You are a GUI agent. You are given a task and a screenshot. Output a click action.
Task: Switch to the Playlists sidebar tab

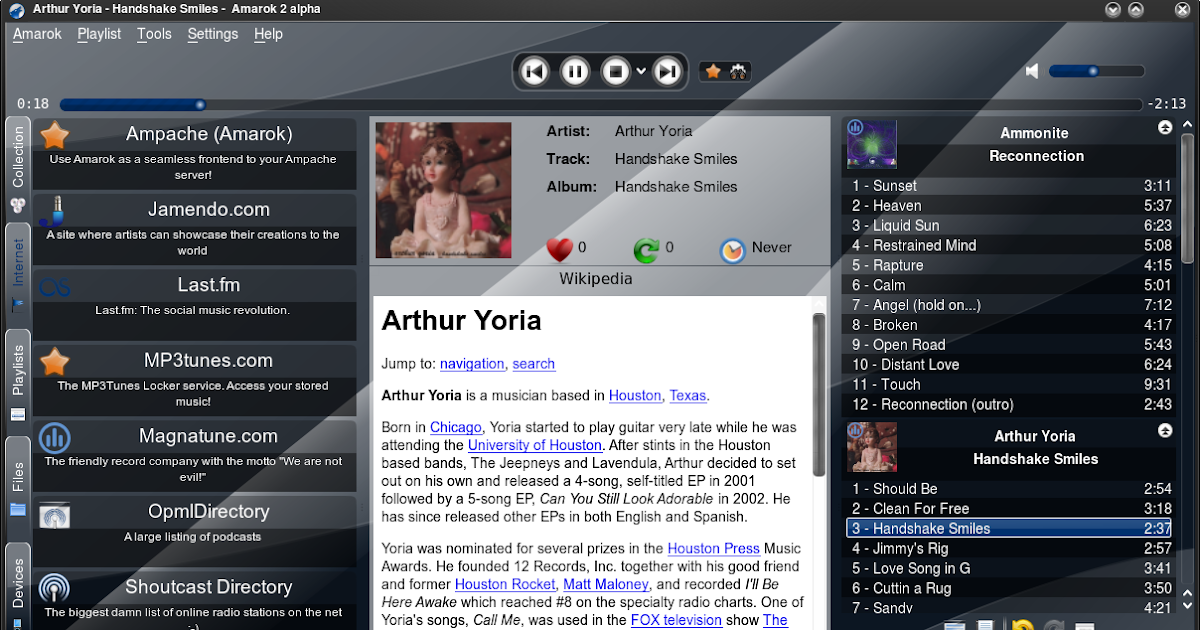point(18,380)
